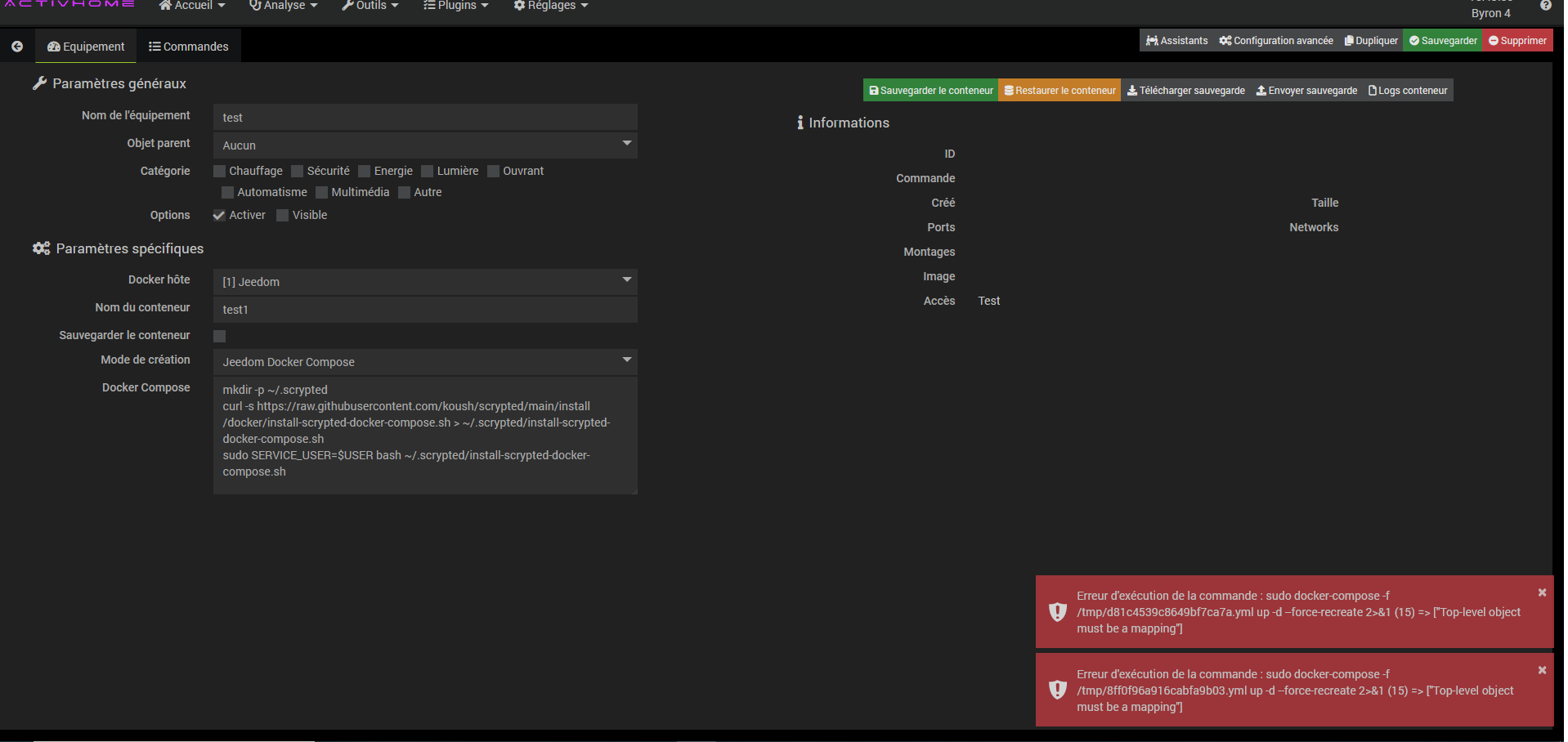Open the Docker hôte dropdown

425,282
